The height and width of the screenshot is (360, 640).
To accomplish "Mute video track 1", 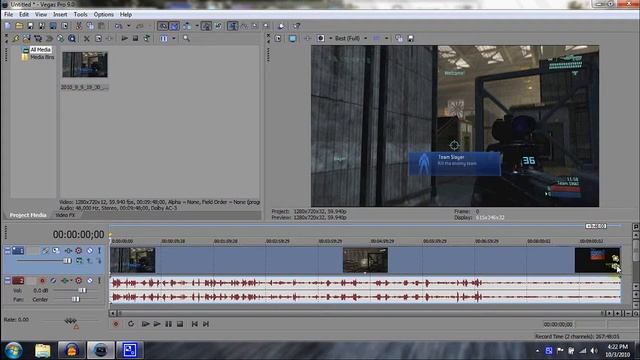I will [x=90, y=250].
